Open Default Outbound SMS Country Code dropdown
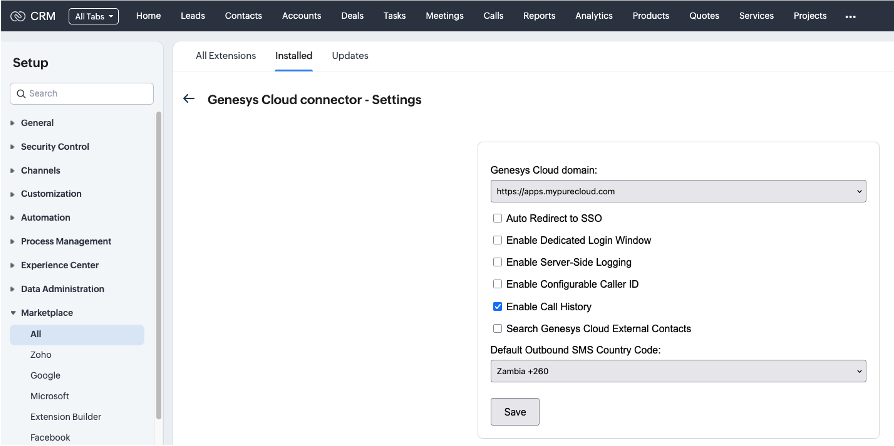Image resolution: width=894 pixels, height=446 pixels. coord(678,371)
